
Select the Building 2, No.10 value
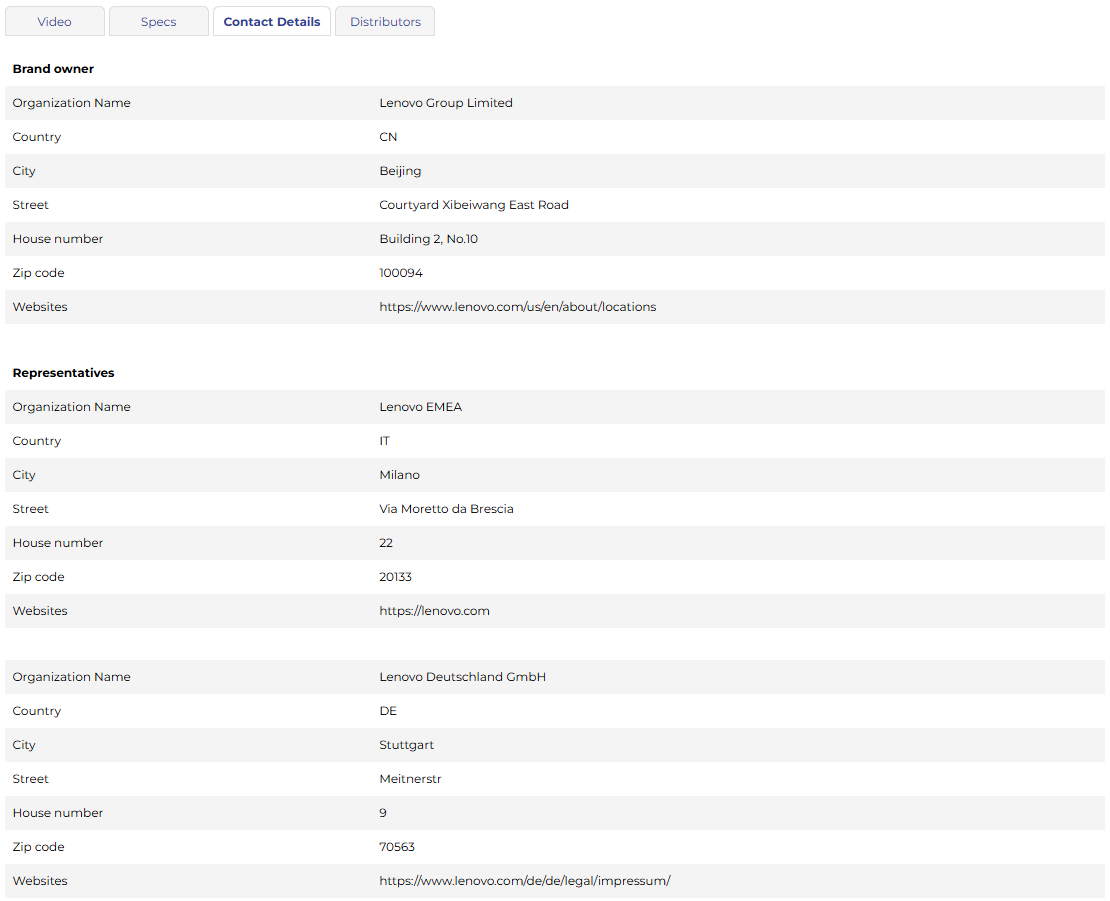(428, 239)
